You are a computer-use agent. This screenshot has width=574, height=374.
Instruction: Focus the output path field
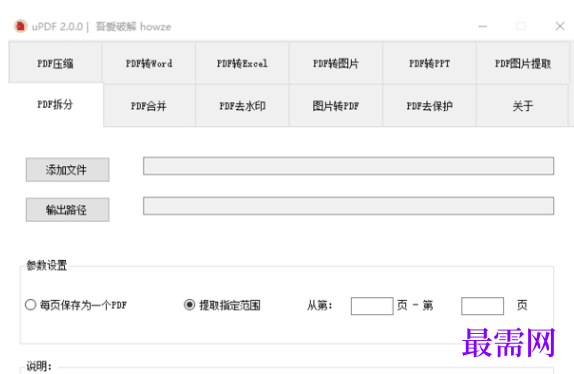coord(348,206)
